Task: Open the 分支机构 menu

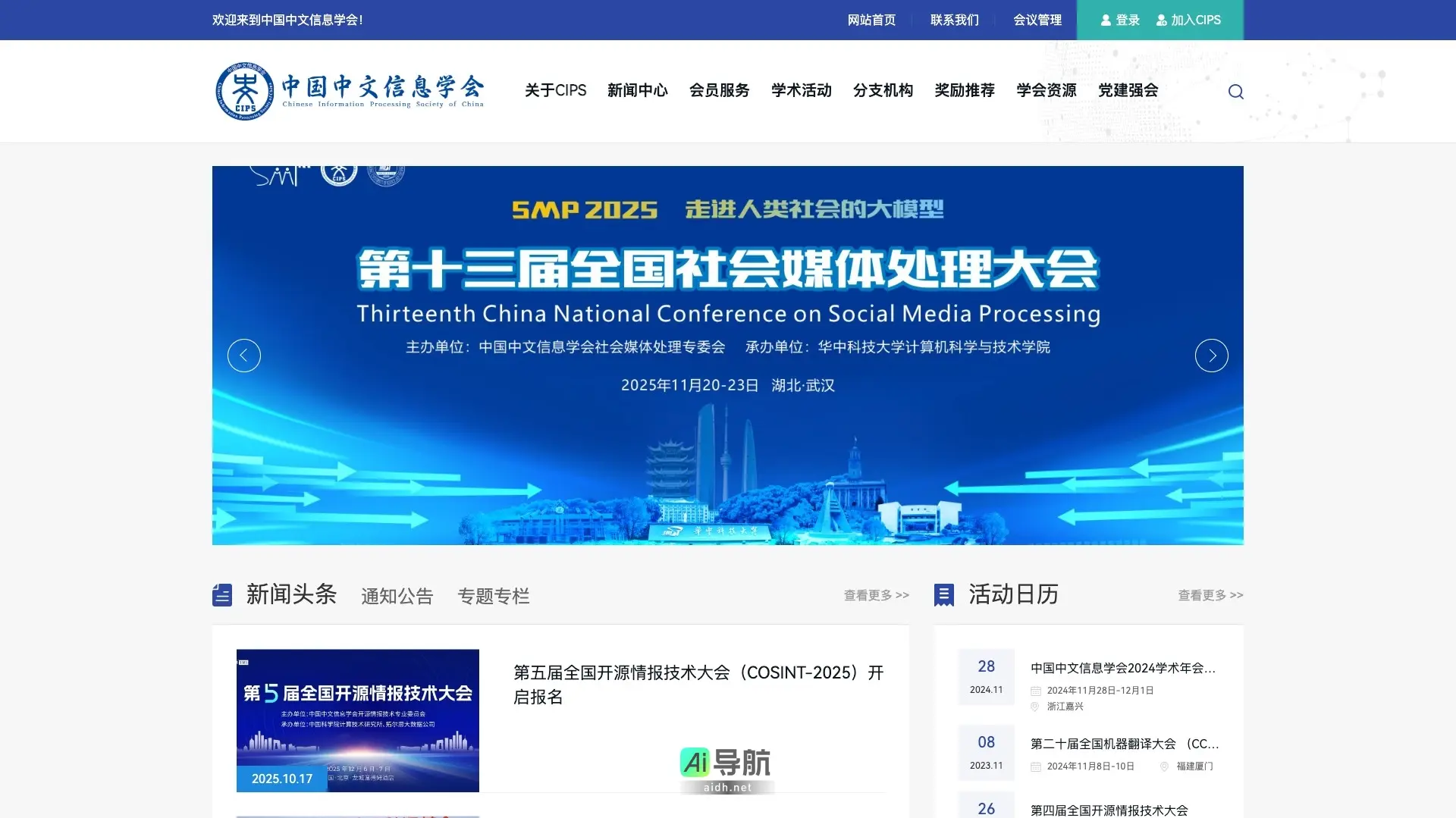Action: point(883,90)
